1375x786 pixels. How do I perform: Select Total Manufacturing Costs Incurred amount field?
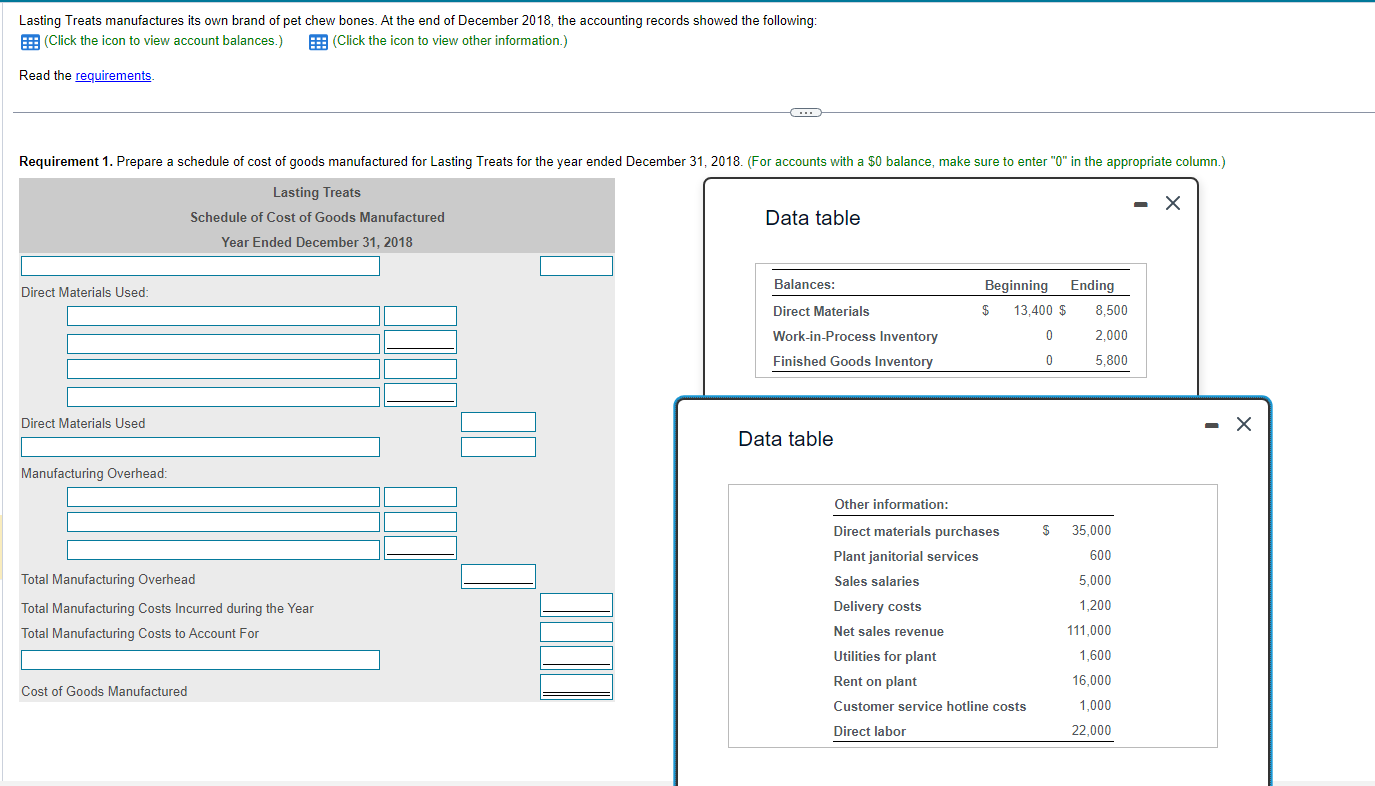(577, 604)
